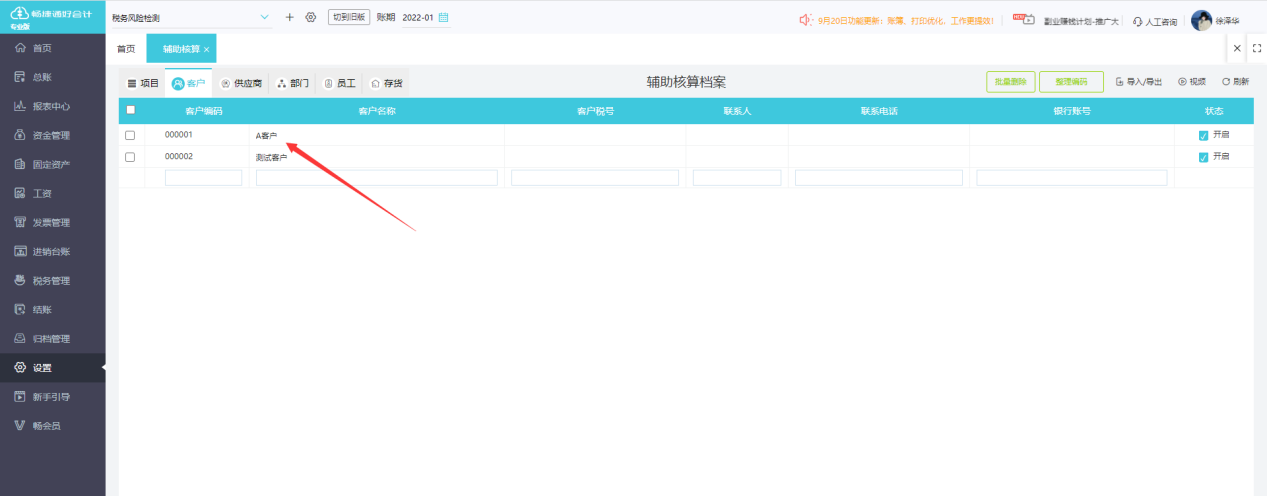This screenshot has height=496, width=1267.
Task: Switch to the 员工 category tab
Action: [340, 84]
